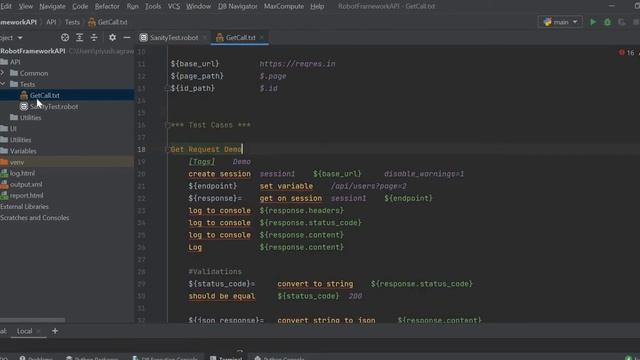
Task: Open the Problems tool window
Action: point(36,358)
